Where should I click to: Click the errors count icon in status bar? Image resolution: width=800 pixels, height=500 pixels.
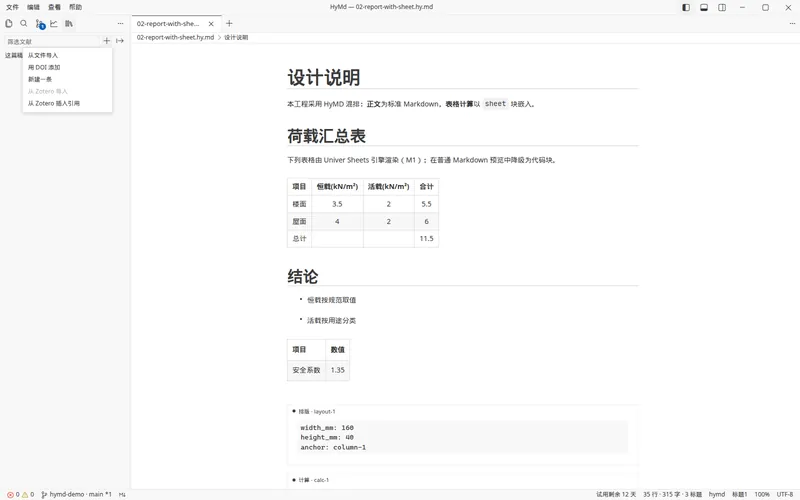[x=13, y=494]
